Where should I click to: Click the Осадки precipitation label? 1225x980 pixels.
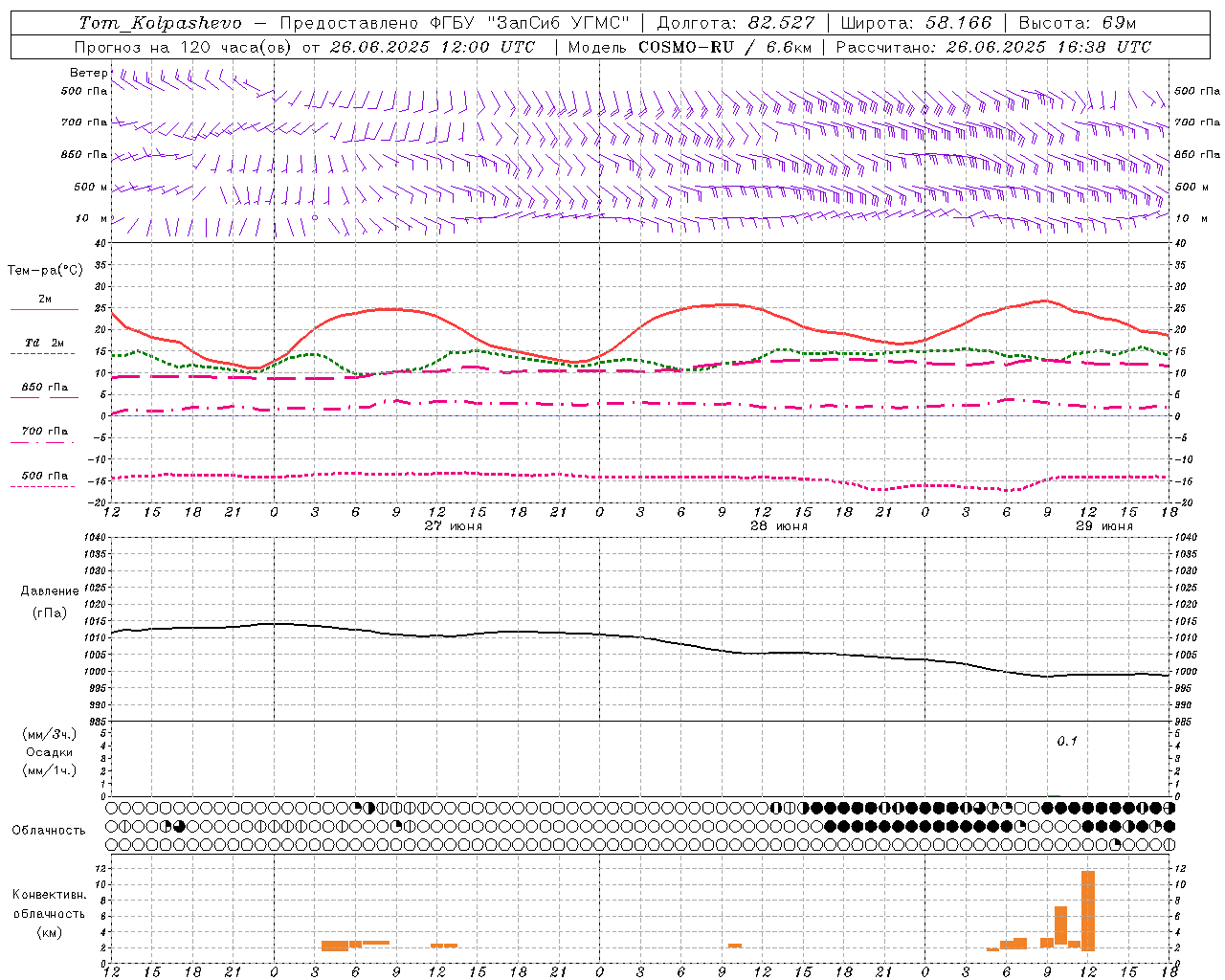pos(50,753)
